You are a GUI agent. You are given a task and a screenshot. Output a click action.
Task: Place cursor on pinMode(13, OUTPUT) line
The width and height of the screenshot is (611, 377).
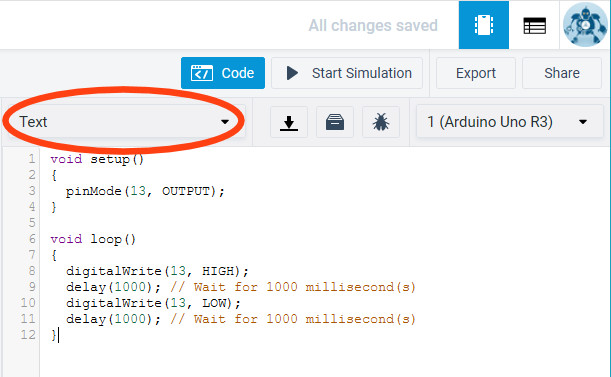(x=145, y=191)
